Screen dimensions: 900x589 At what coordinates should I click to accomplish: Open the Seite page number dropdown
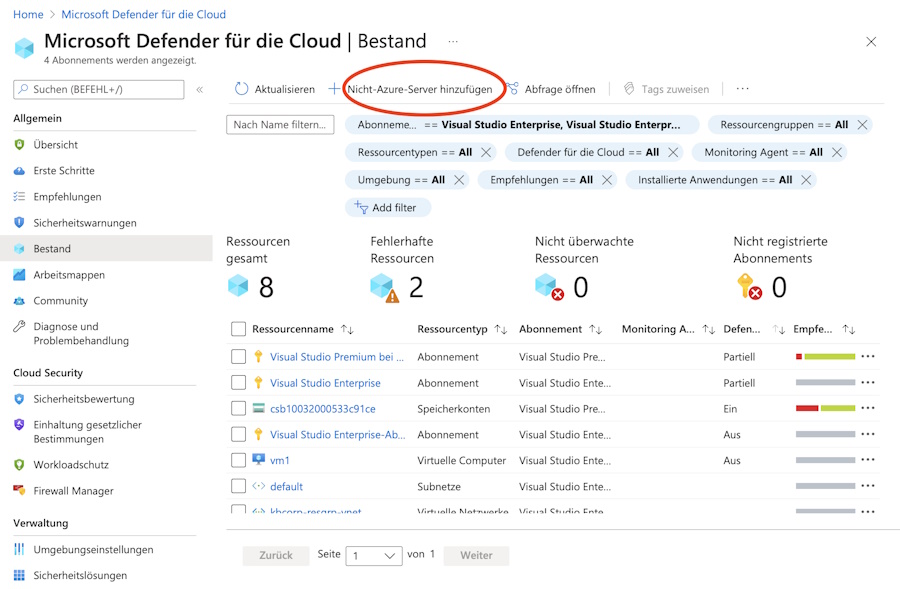point(374,555)
